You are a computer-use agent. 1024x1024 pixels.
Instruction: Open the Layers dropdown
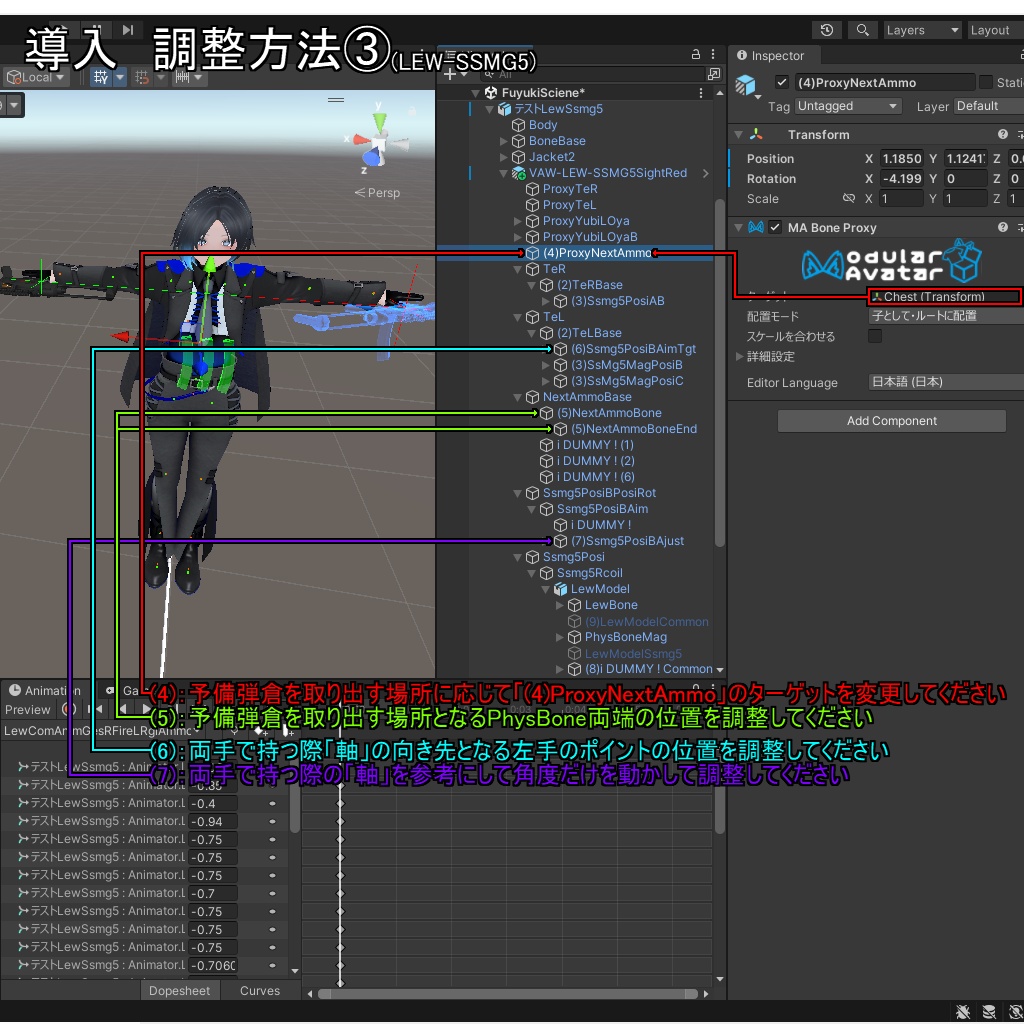coord(922,30)
